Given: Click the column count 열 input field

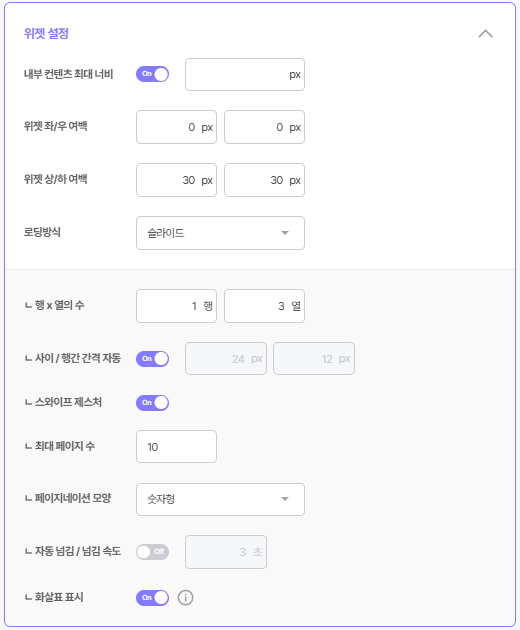Looking at the screenshot, I should [264, 306].
